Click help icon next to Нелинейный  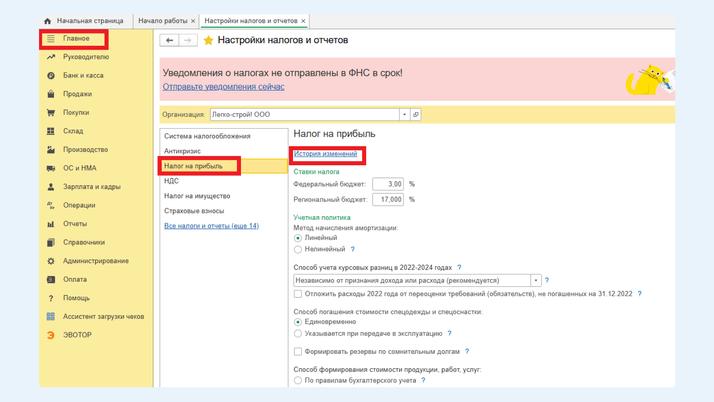pyautogui.click(x=352, y=249)
